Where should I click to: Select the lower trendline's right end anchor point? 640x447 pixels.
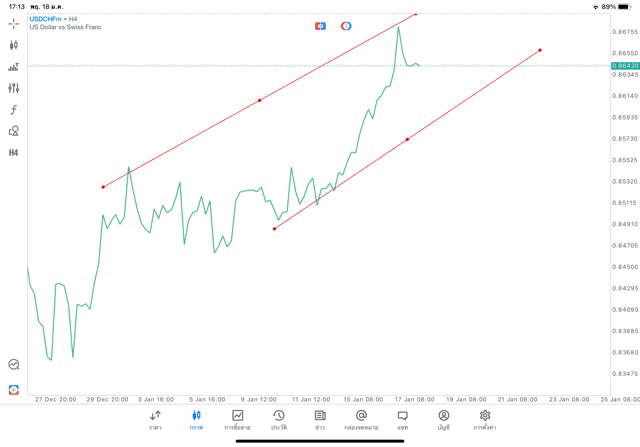(x=540, y=50)
